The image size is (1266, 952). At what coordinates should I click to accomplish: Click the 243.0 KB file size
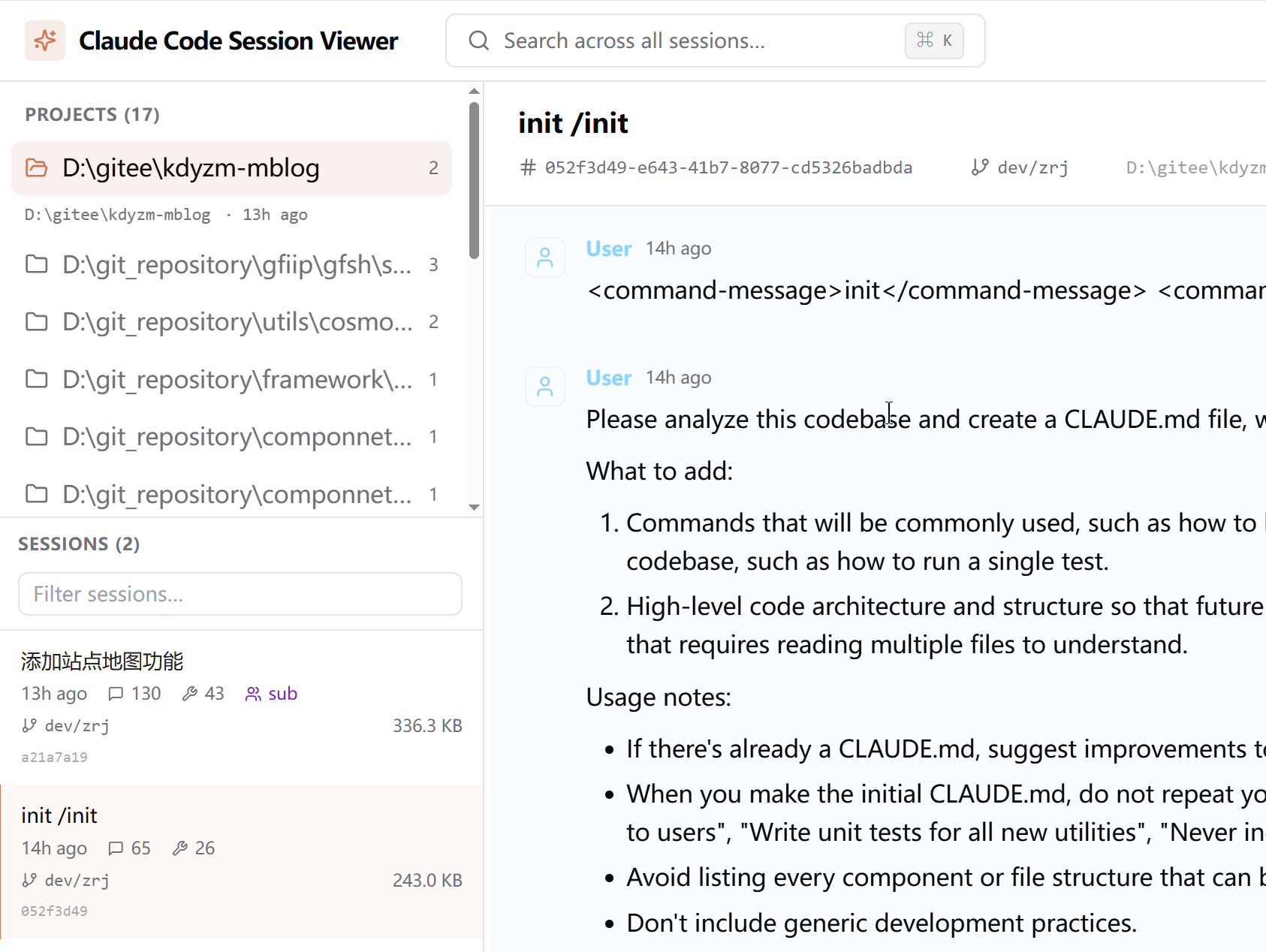click(x=427, y=880)
